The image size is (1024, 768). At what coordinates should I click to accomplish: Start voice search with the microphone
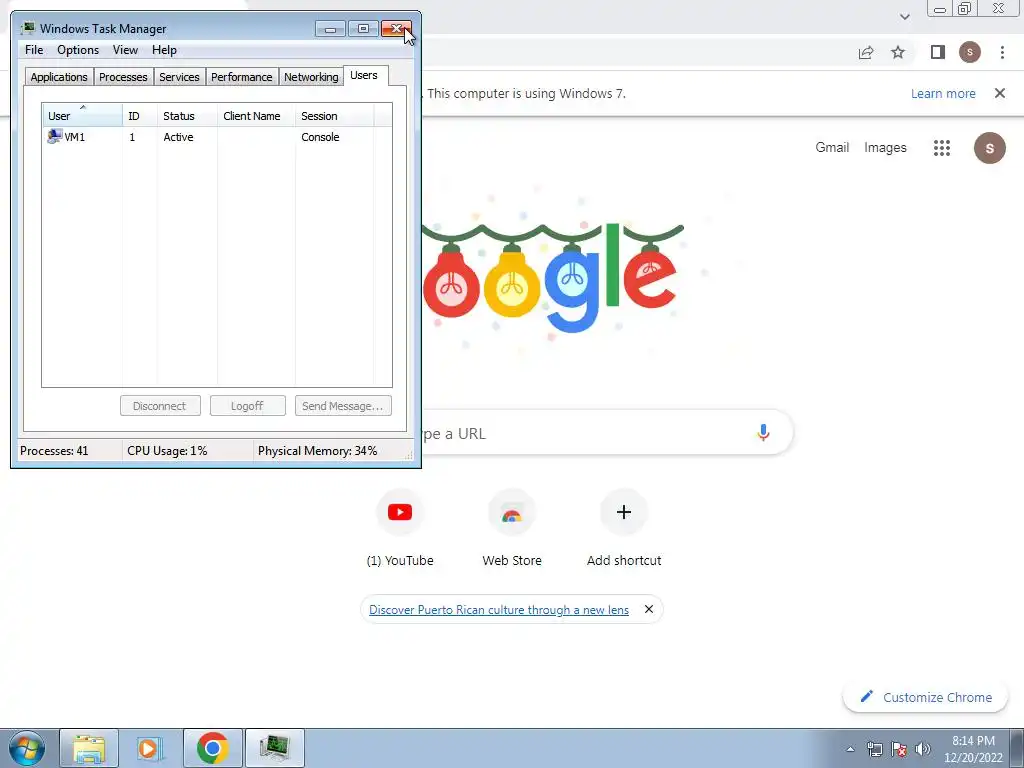[763, 432]
